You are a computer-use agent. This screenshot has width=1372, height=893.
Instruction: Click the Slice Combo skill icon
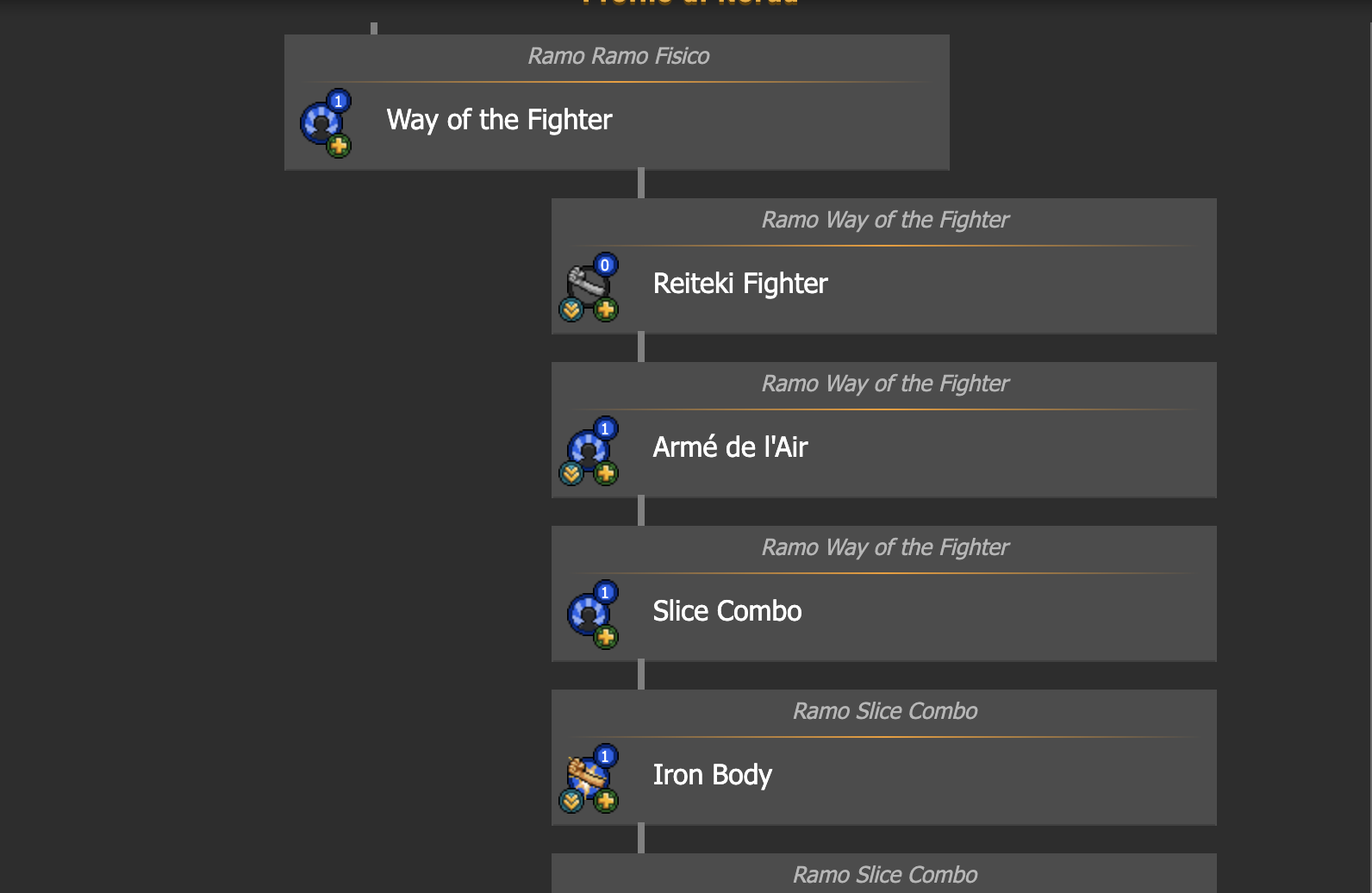[x=589, y=613]
